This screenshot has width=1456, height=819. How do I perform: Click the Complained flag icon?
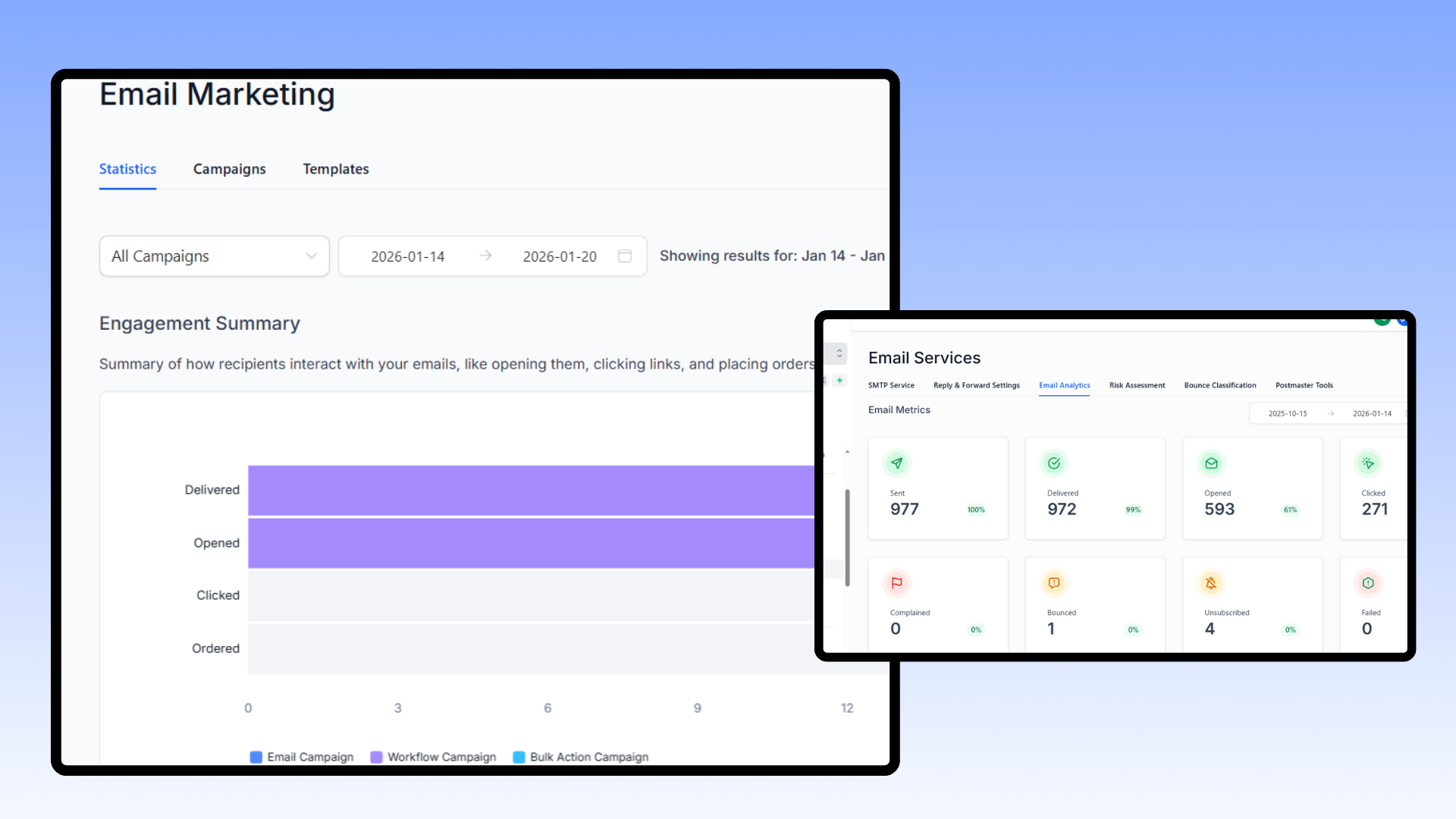897,583
